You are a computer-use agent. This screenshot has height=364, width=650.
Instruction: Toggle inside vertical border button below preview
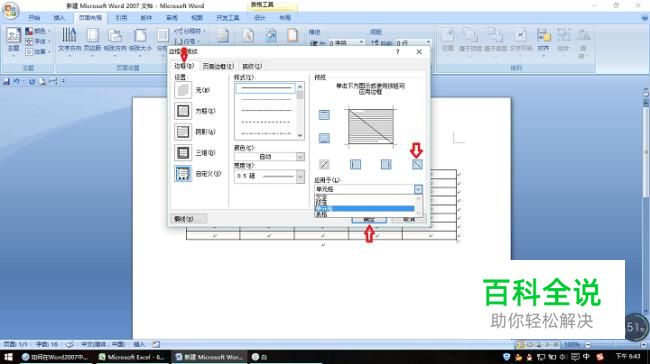click(386, 164)
